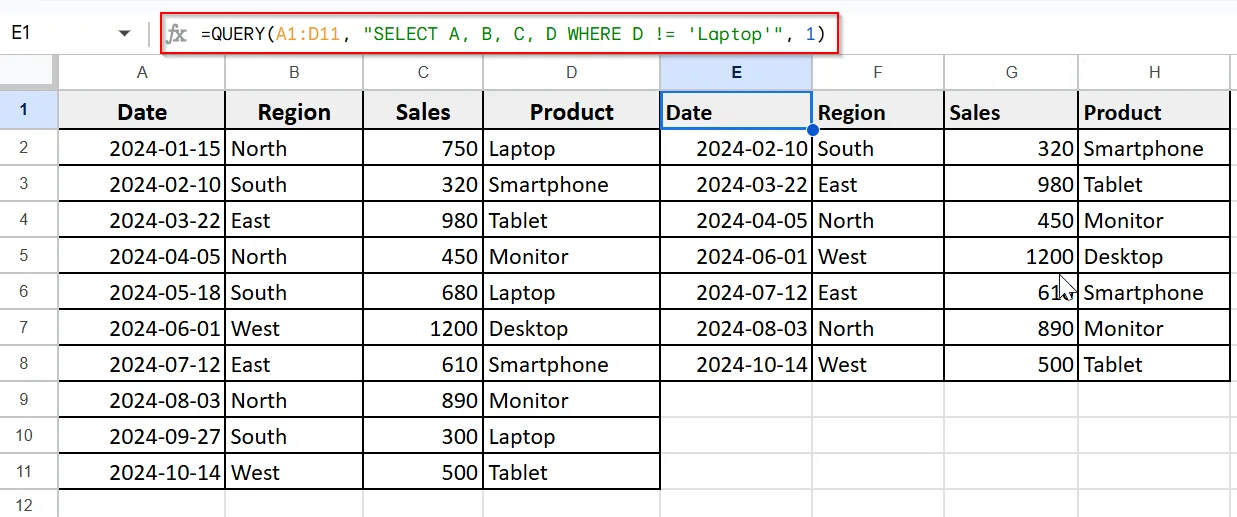The height and width of the screenshot is (517, 1237).
Task: Click cell C1 containing Sales
Action: point(423,112)
